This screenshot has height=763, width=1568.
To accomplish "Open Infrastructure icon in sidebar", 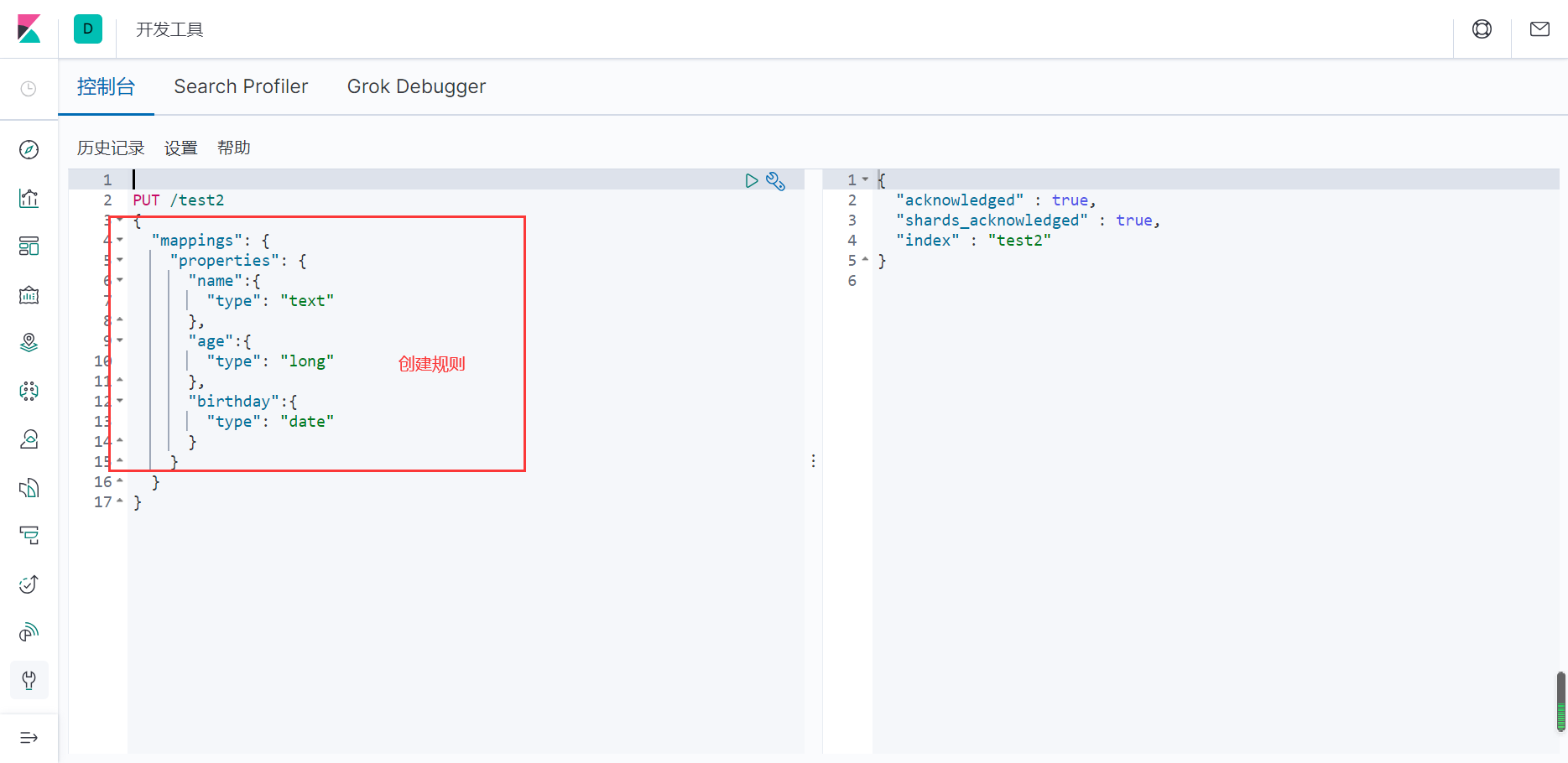I will pos(29,439).
